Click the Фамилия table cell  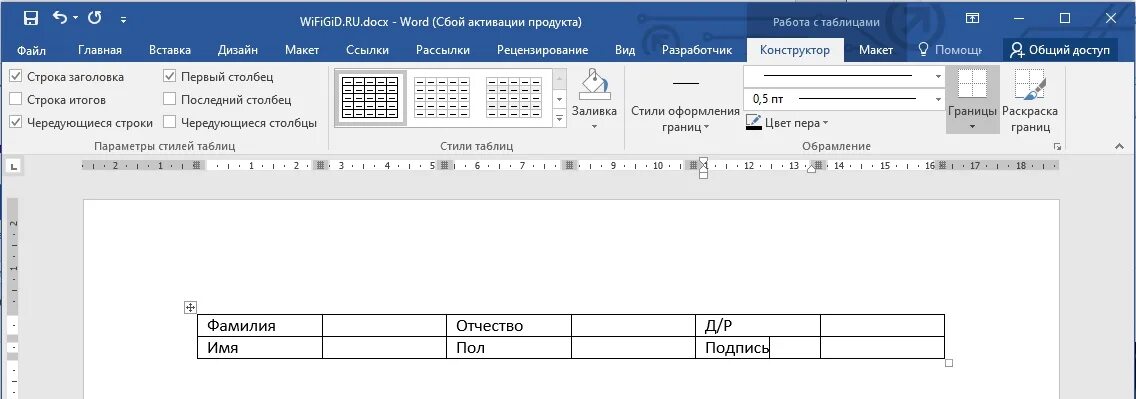(x=260, y=326)
